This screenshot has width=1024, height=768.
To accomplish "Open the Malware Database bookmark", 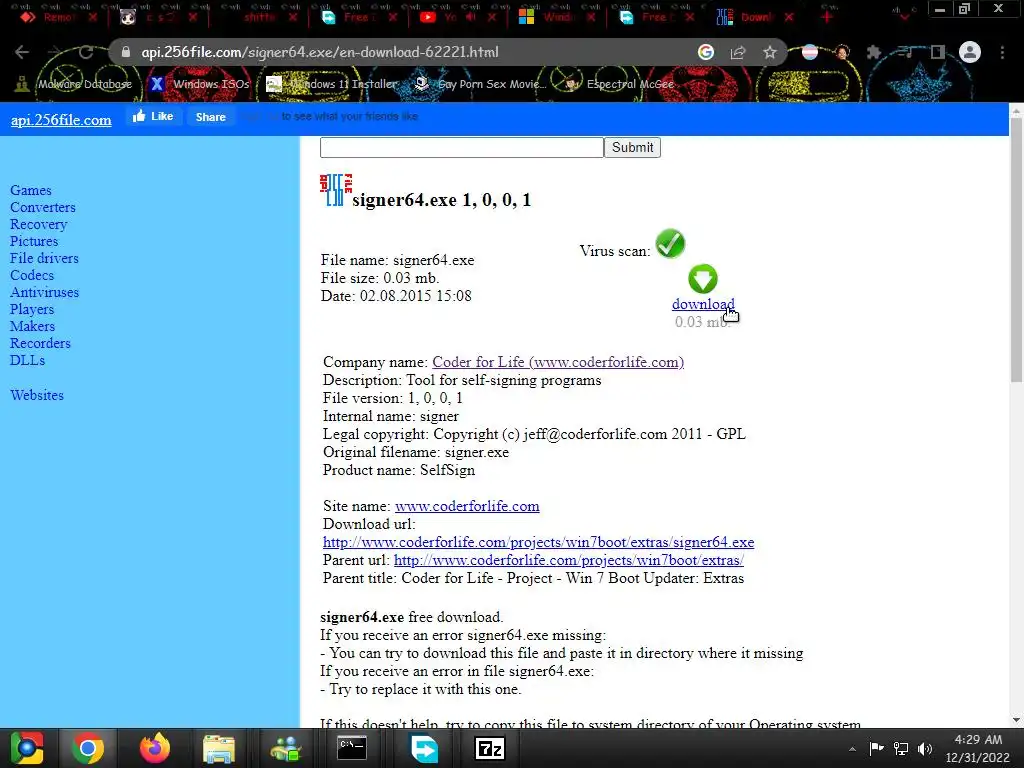I will tap(74, 84).
